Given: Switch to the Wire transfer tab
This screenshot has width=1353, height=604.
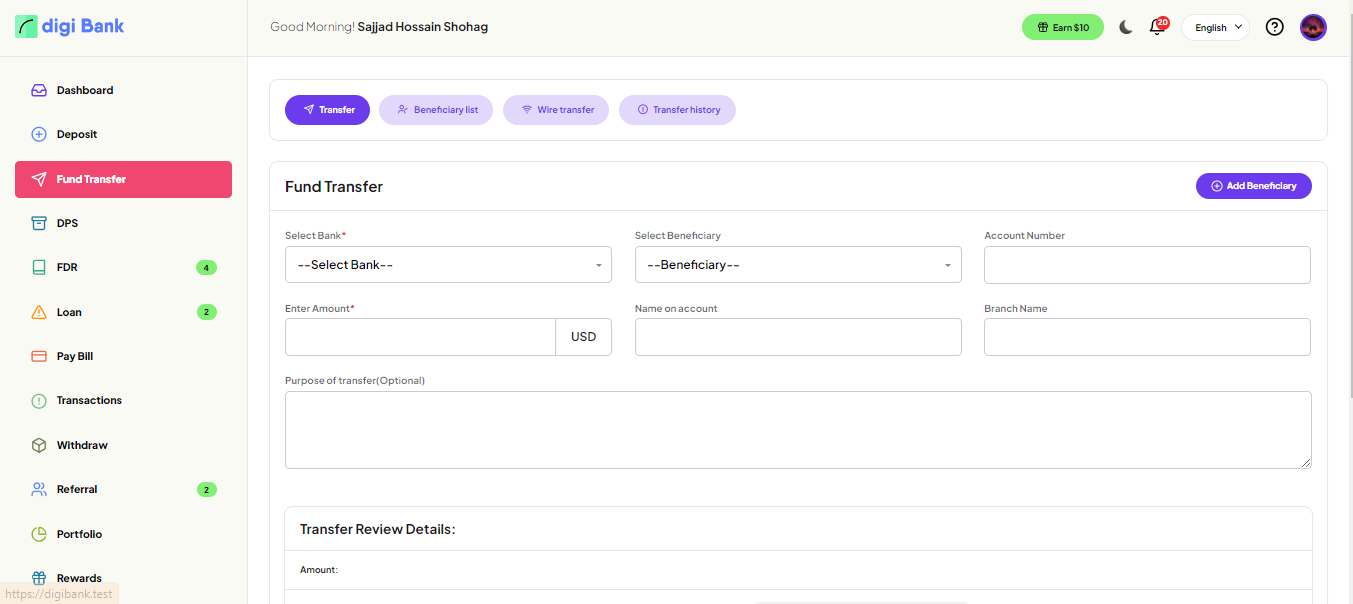Looking at the screenshot, I should 556,110.
